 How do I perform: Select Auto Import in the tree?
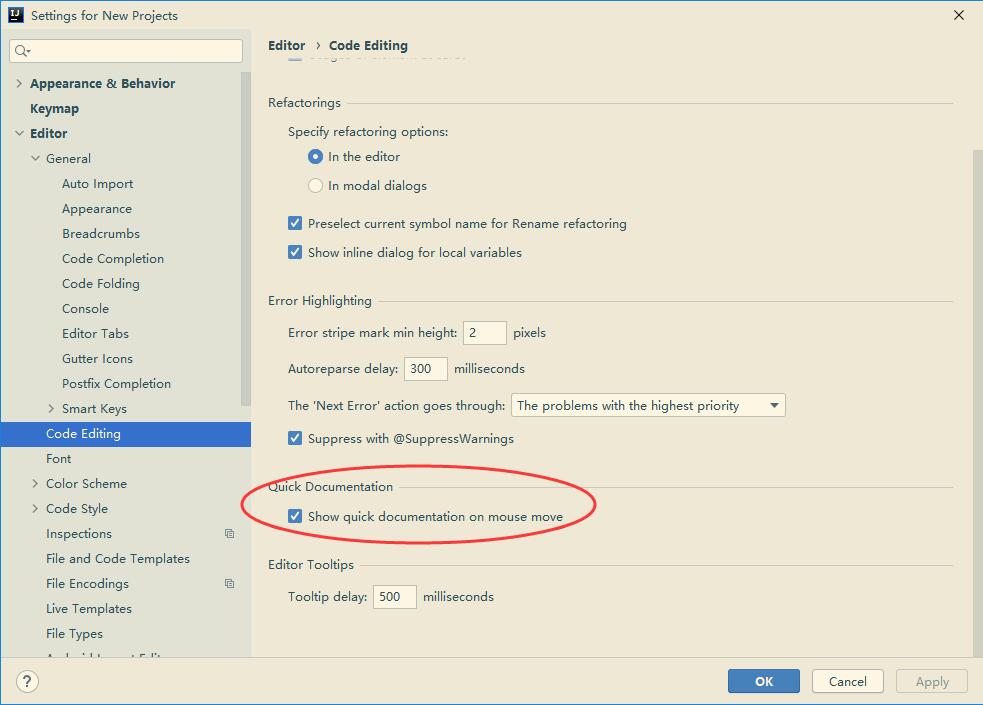pos(97,184)
